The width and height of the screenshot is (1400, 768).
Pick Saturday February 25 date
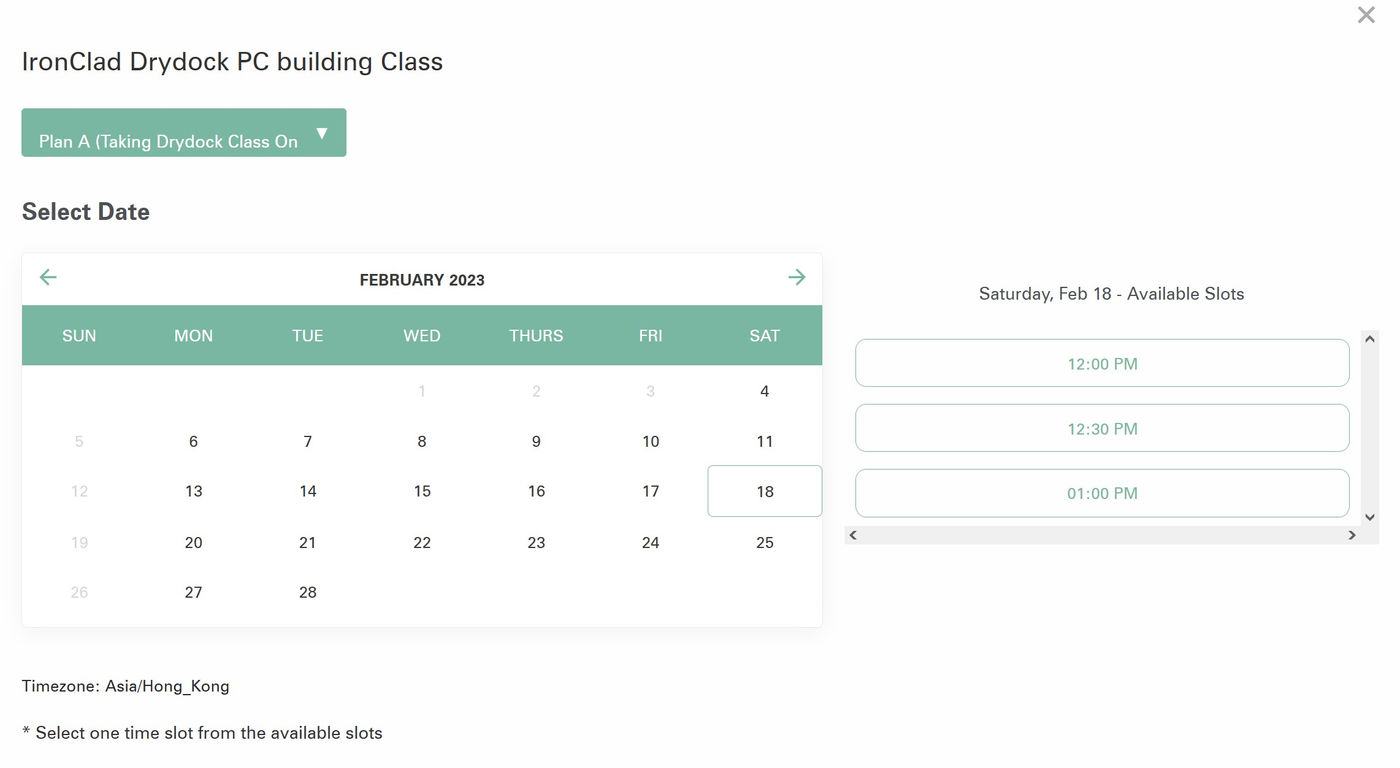[765, 542]
